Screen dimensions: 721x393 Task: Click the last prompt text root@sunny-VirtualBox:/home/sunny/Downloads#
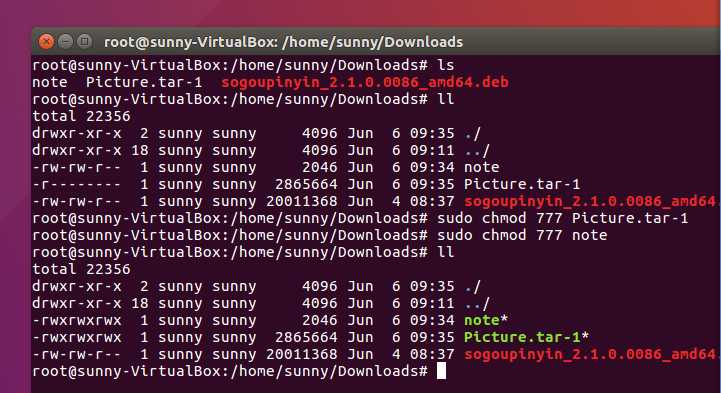230,371
